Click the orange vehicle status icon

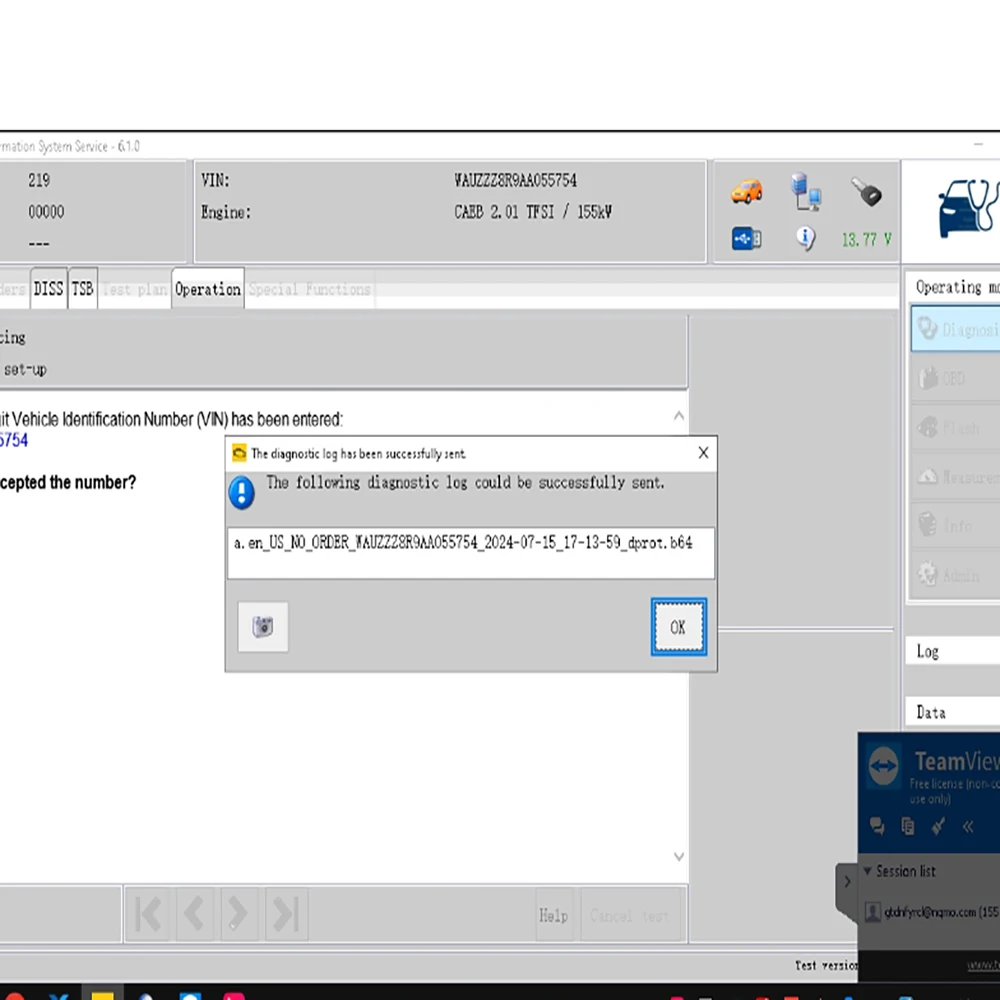(746, 191)
